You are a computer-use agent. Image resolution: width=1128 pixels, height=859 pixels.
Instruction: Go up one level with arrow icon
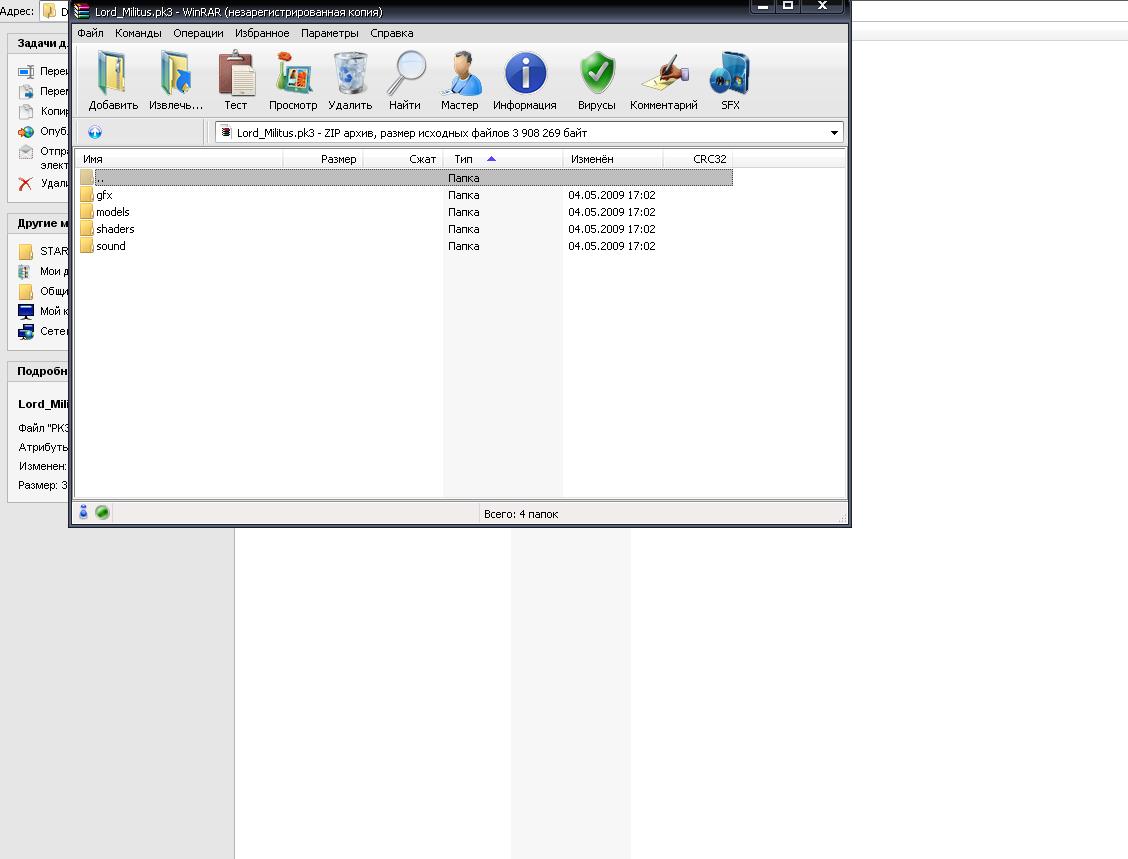(x=95, y=132)
